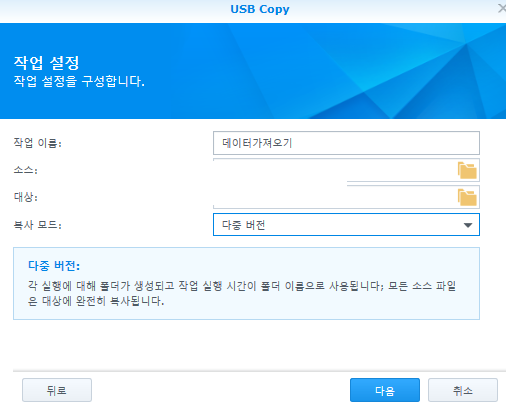Click the subtitle 작업 설정을 구성합니다.

click(79, 81)
